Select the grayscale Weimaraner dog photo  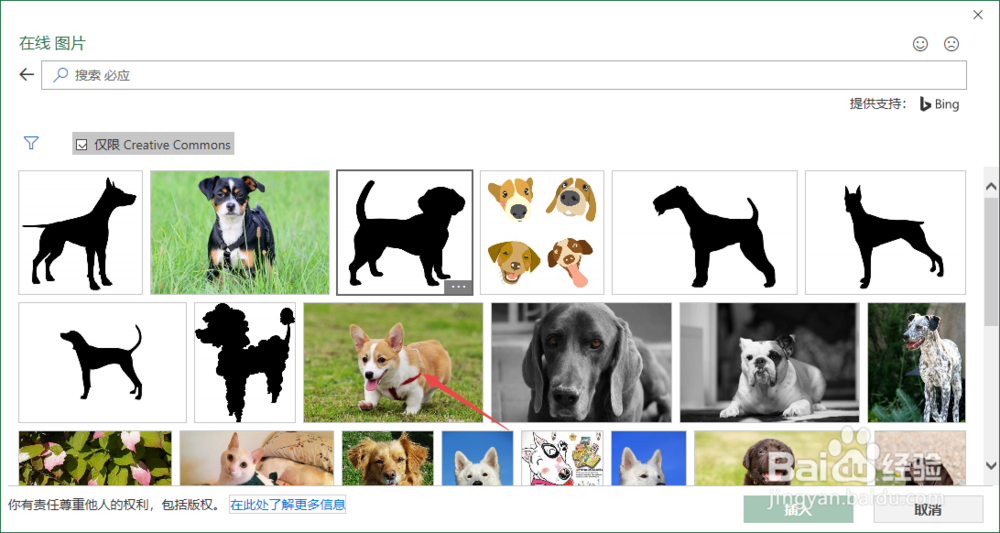click(581, 362)
